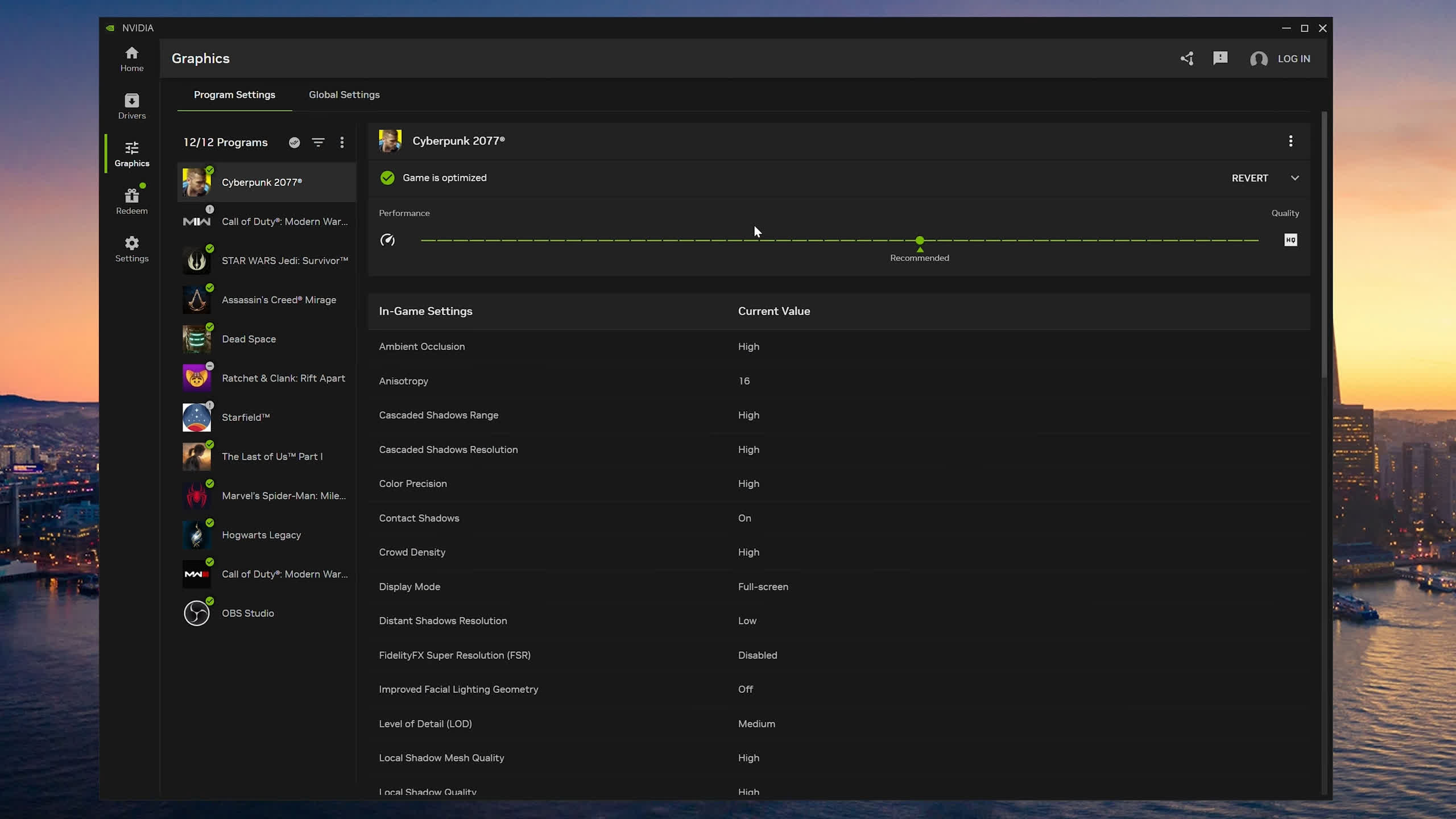The width and height of the screenshot is (1456, 819).
Task: Toggle the optimized checkmark filter beside Programs
Action: (294, 142)
